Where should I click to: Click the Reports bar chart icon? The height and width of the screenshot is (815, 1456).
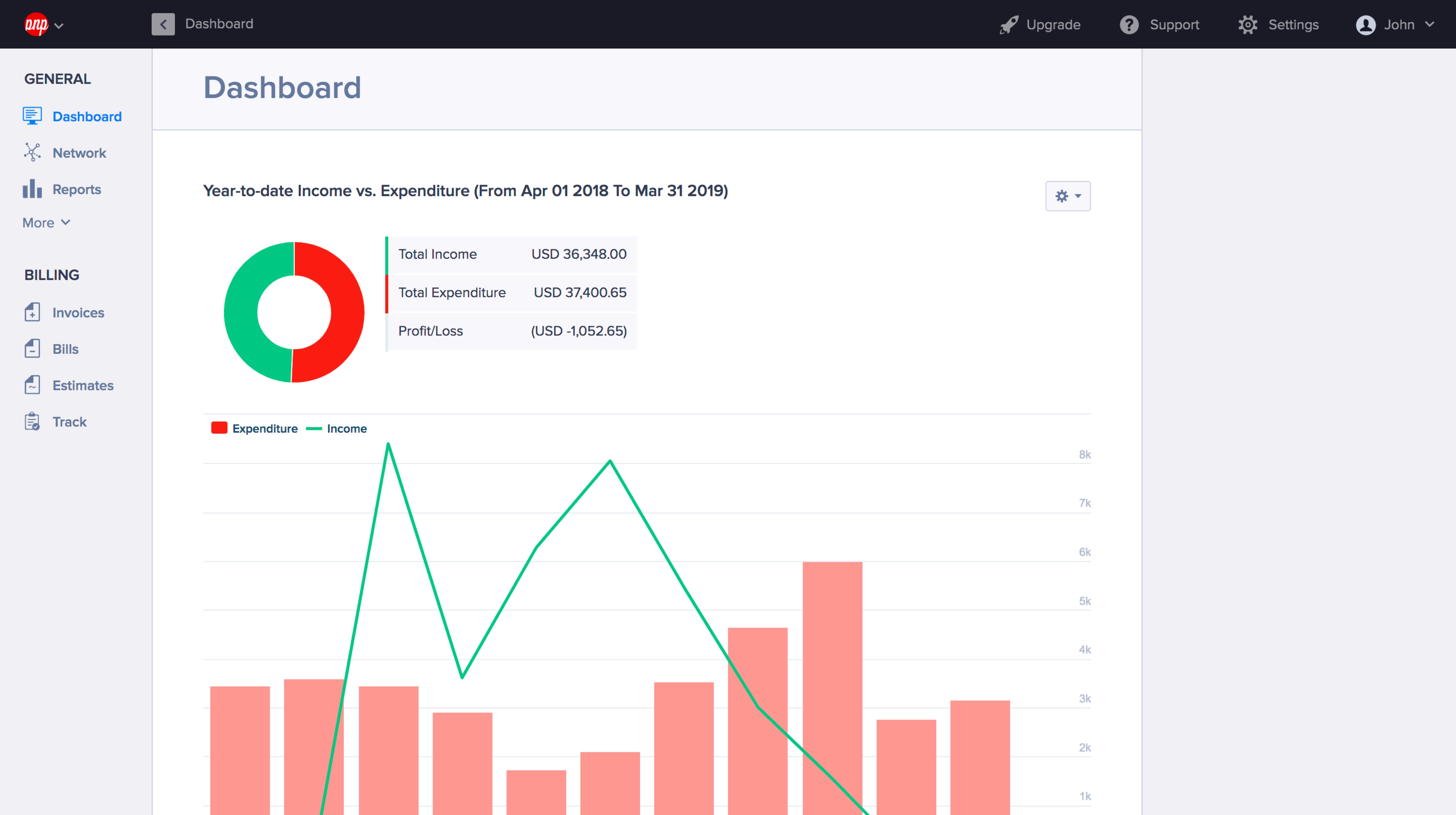coord(32,189)
